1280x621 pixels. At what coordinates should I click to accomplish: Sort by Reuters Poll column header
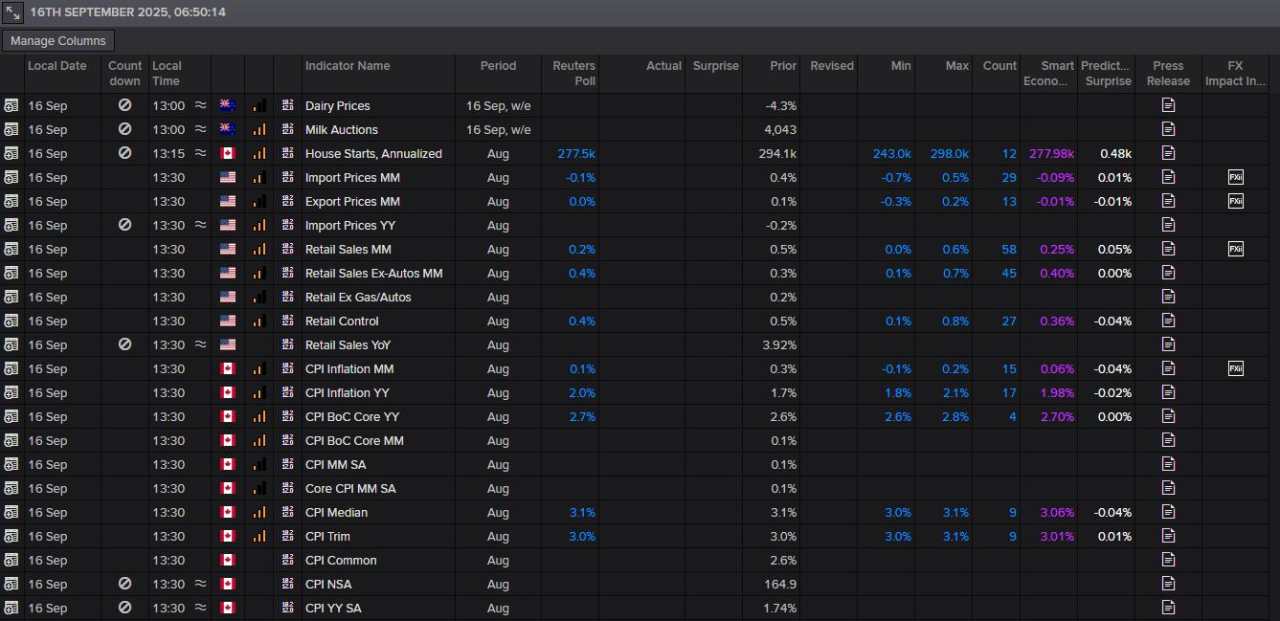(x=574, y=73)
